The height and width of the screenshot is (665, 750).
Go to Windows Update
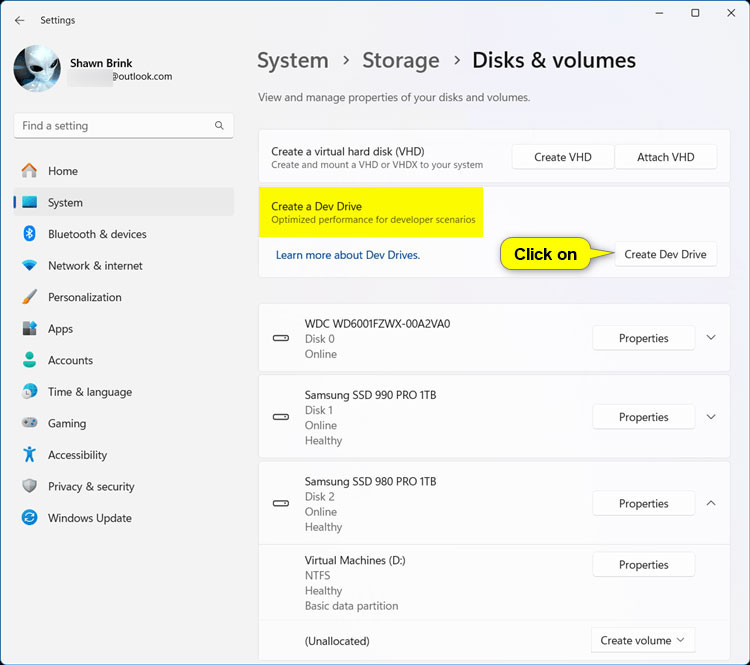pos(123,518)
